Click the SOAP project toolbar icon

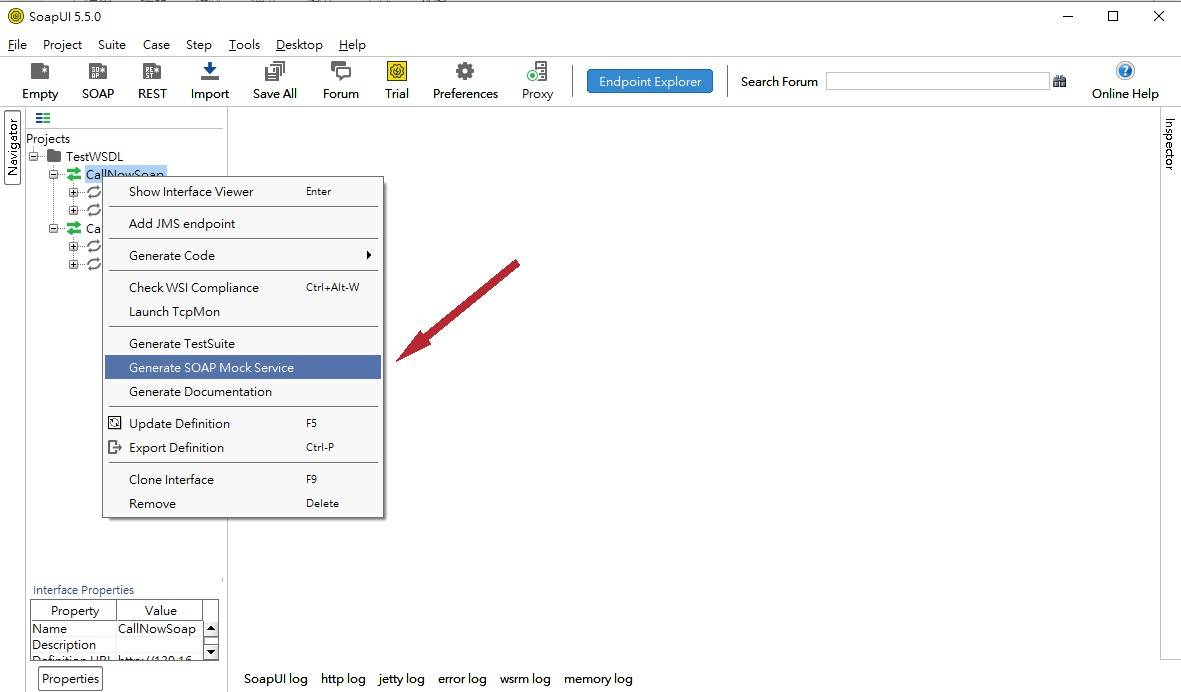pyautogui.click(x=98, y=72)
